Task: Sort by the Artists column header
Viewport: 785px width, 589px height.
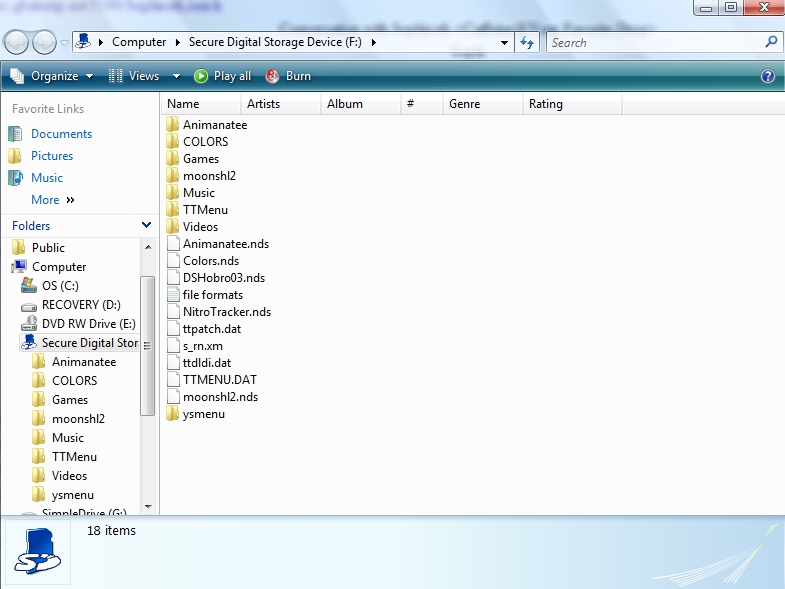Action: [x=281, y=104]
